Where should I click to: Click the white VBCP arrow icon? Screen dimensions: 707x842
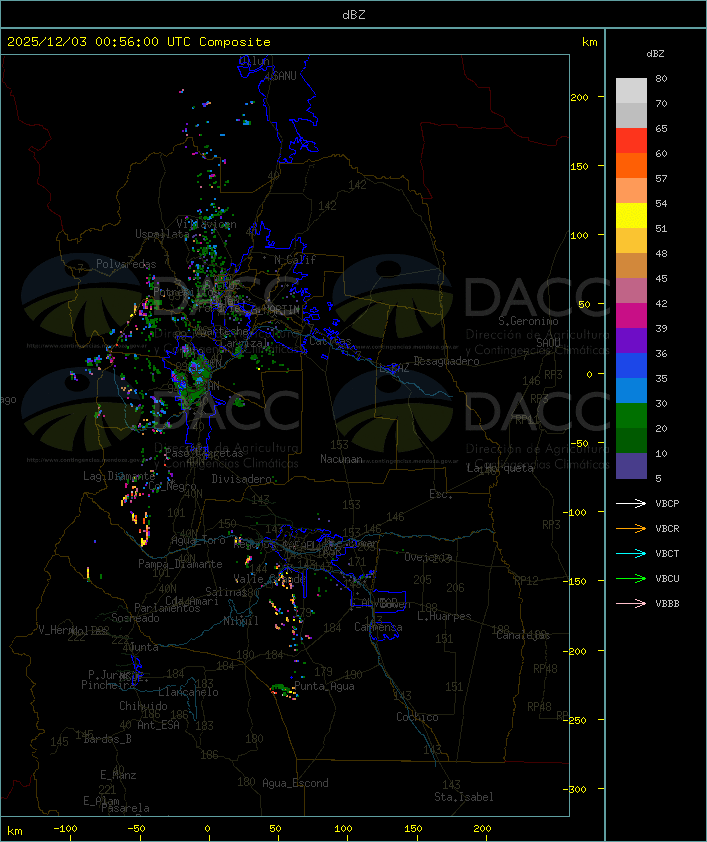631,503
